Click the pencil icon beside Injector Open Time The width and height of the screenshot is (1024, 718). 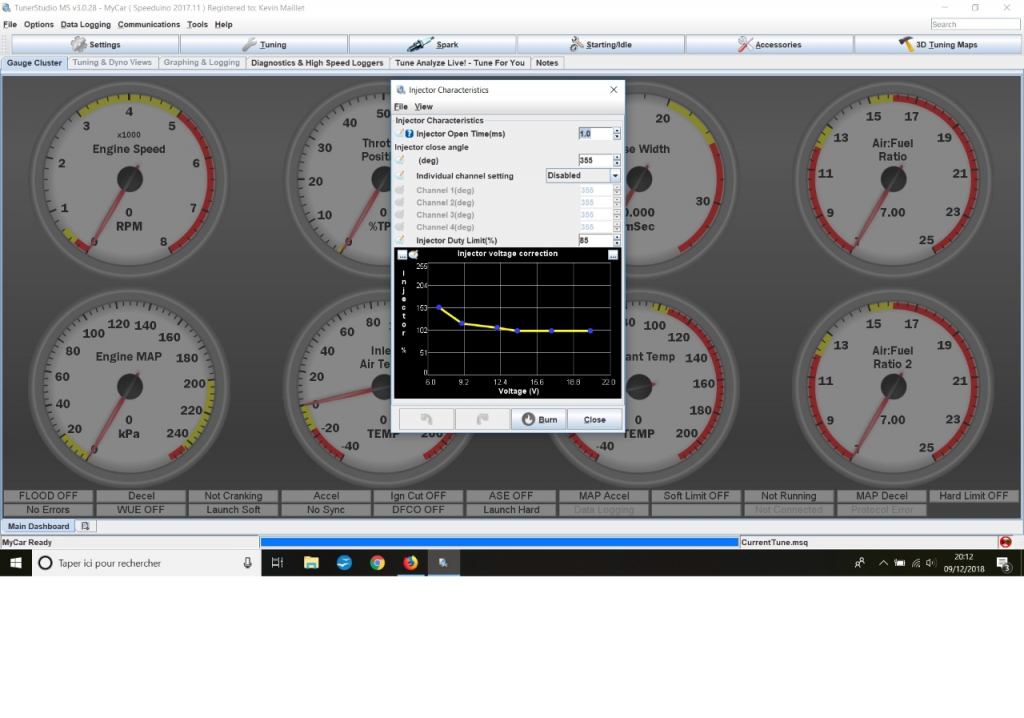(400, 133)
